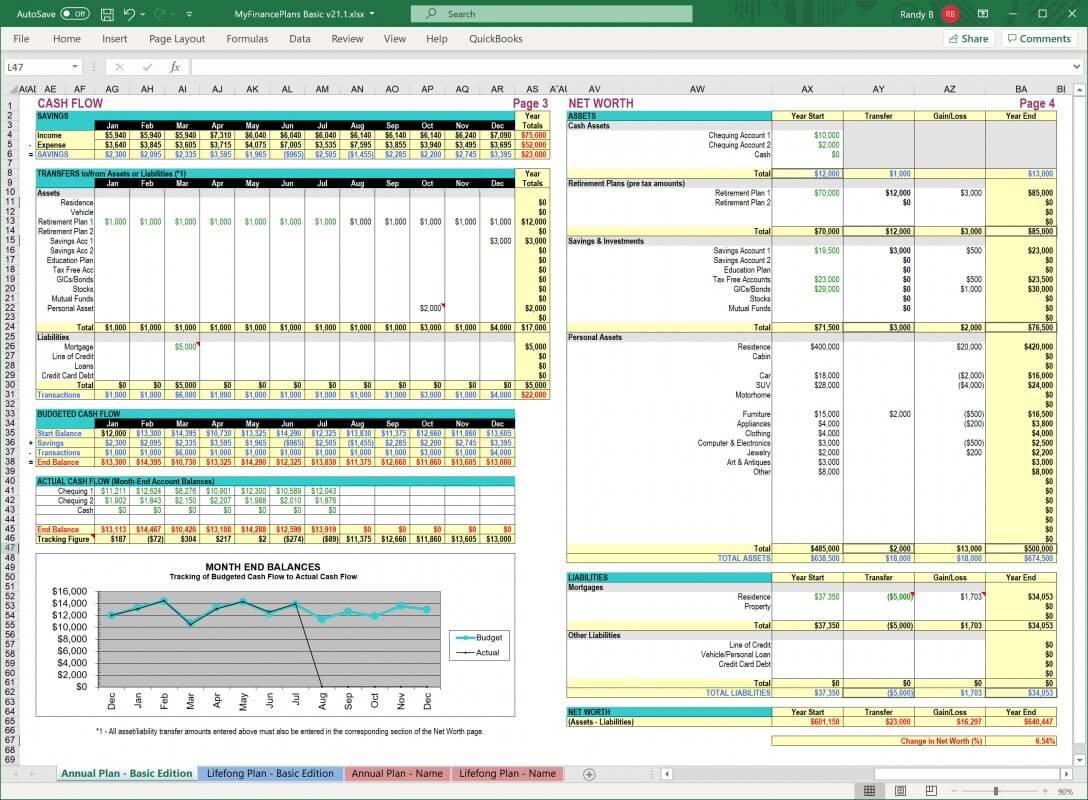1088x800 pixels.
Task: Switch to Page Break Preview view icon
Action: (932, 790)
